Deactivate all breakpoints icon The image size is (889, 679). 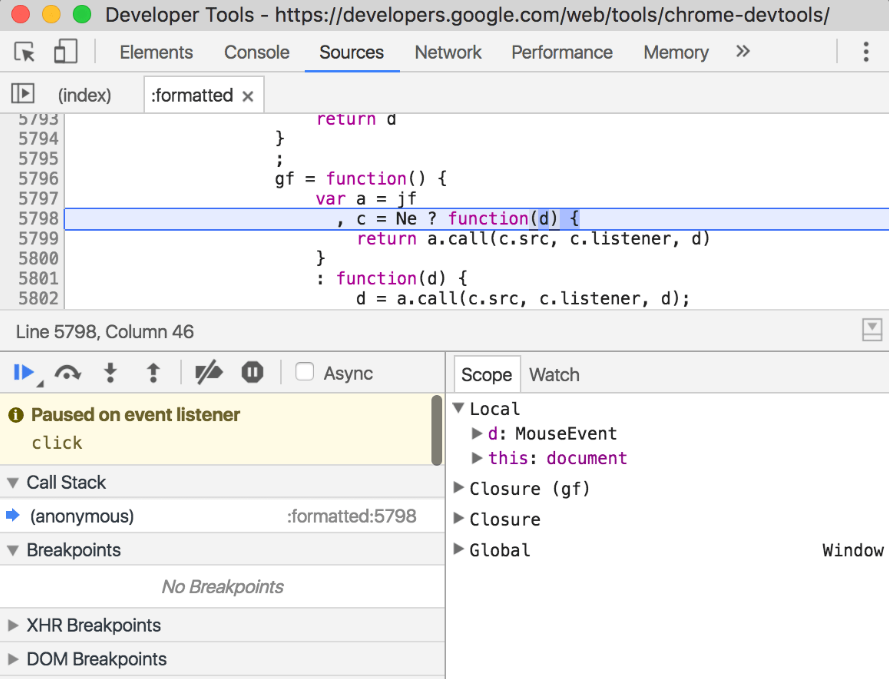209,373
